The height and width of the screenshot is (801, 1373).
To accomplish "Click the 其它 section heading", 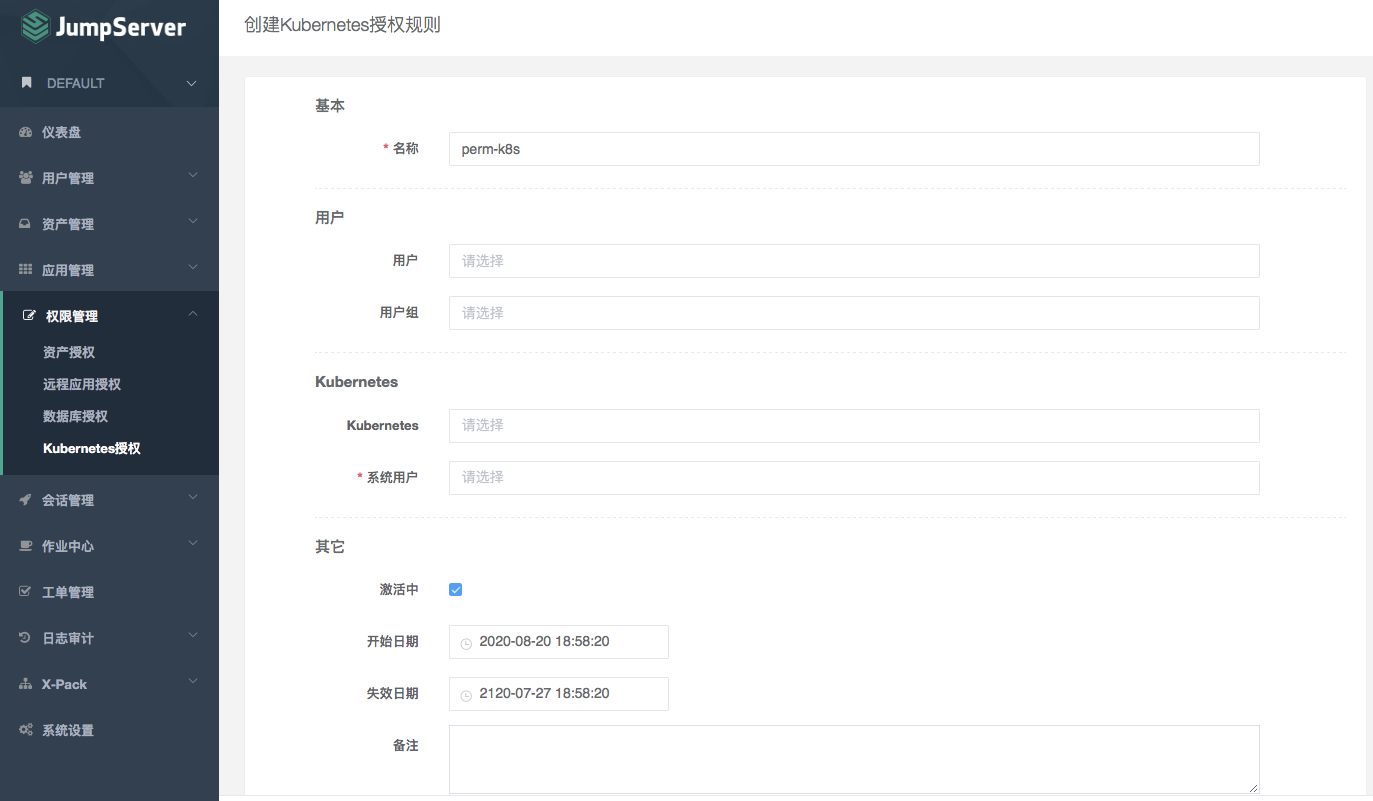I will point(330,547).
